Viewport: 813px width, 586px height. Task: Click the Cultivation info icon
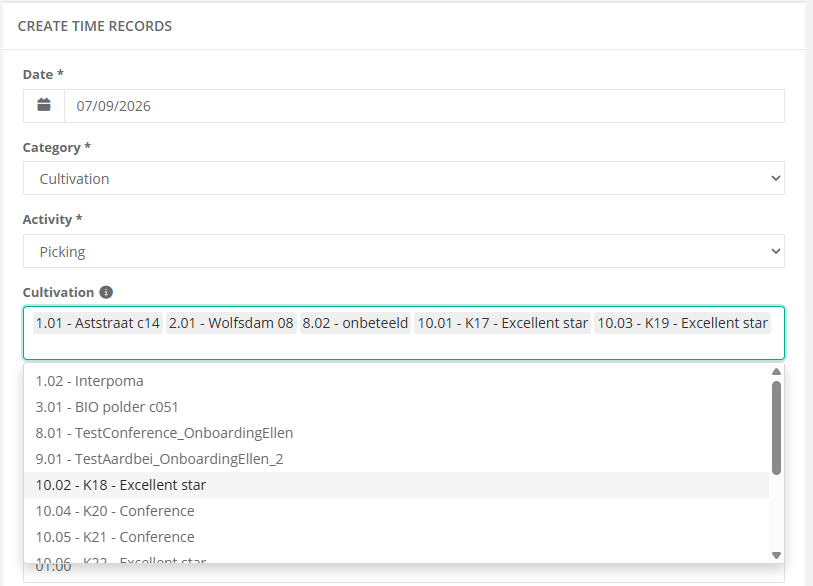pos(106,292)
